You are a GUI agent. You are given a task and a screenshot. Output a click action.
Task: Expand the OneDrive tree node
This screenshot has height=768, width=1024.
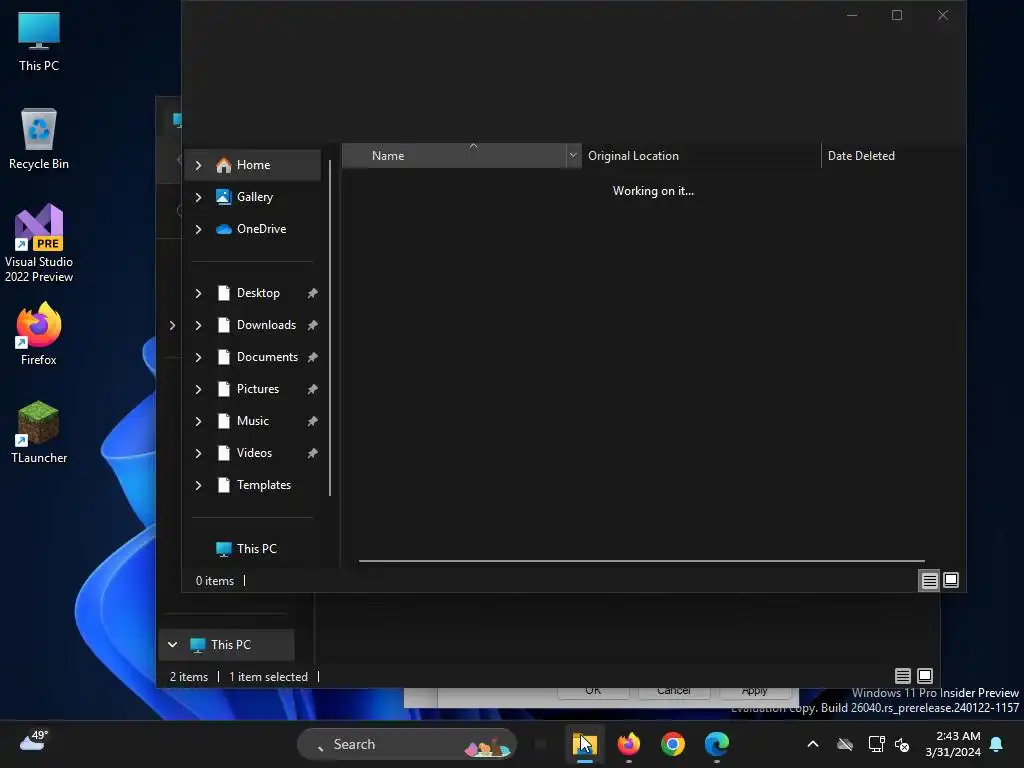point(199,229)
